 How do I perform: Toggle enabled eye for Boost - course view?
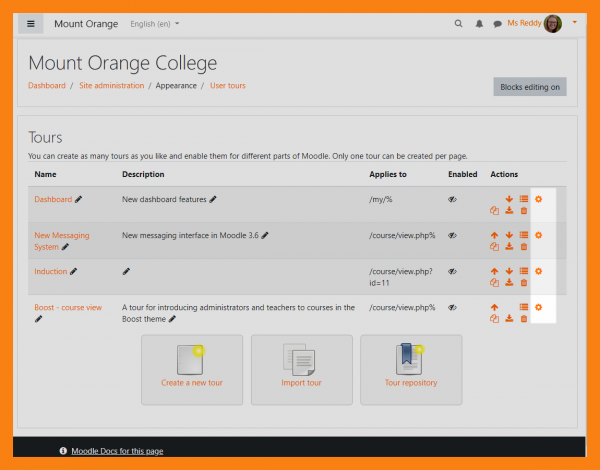pyautogui.click(x=452, y=307)
